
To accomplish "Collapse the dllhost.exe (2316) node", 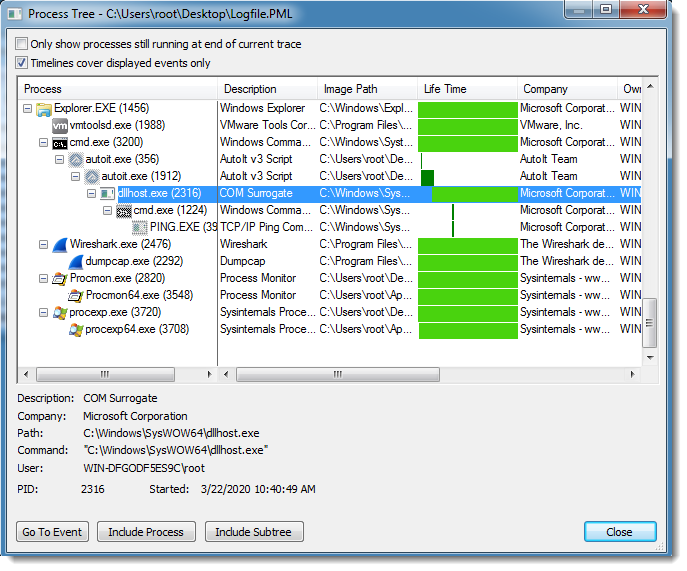I will point(92,194).
